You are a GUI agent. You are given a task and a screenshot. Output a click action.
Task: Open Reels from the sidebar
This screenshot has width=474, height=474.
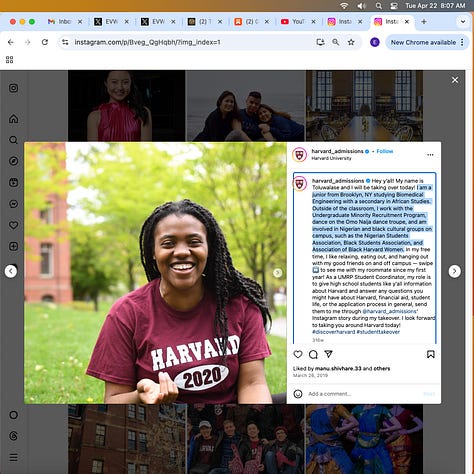click(x=13, y=182)
